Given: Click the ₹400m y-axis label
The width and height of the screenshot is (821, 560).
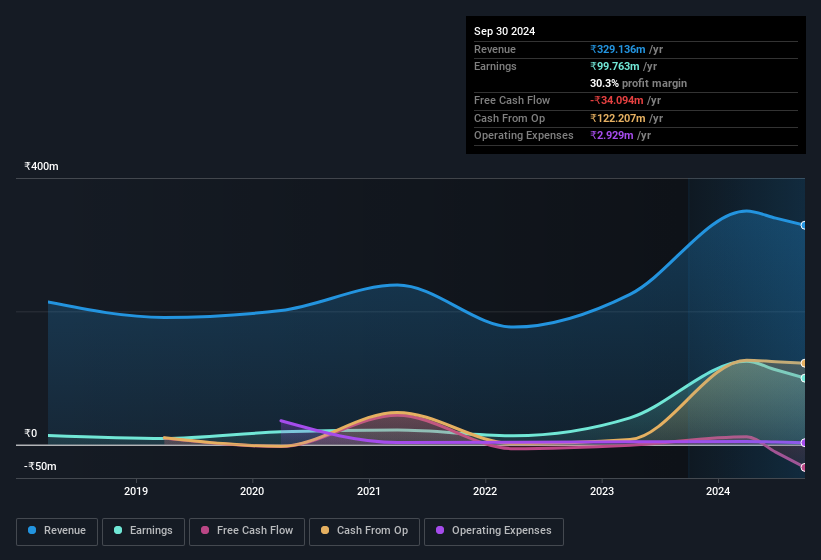Looking at the screenshot, I should [41, 166].
